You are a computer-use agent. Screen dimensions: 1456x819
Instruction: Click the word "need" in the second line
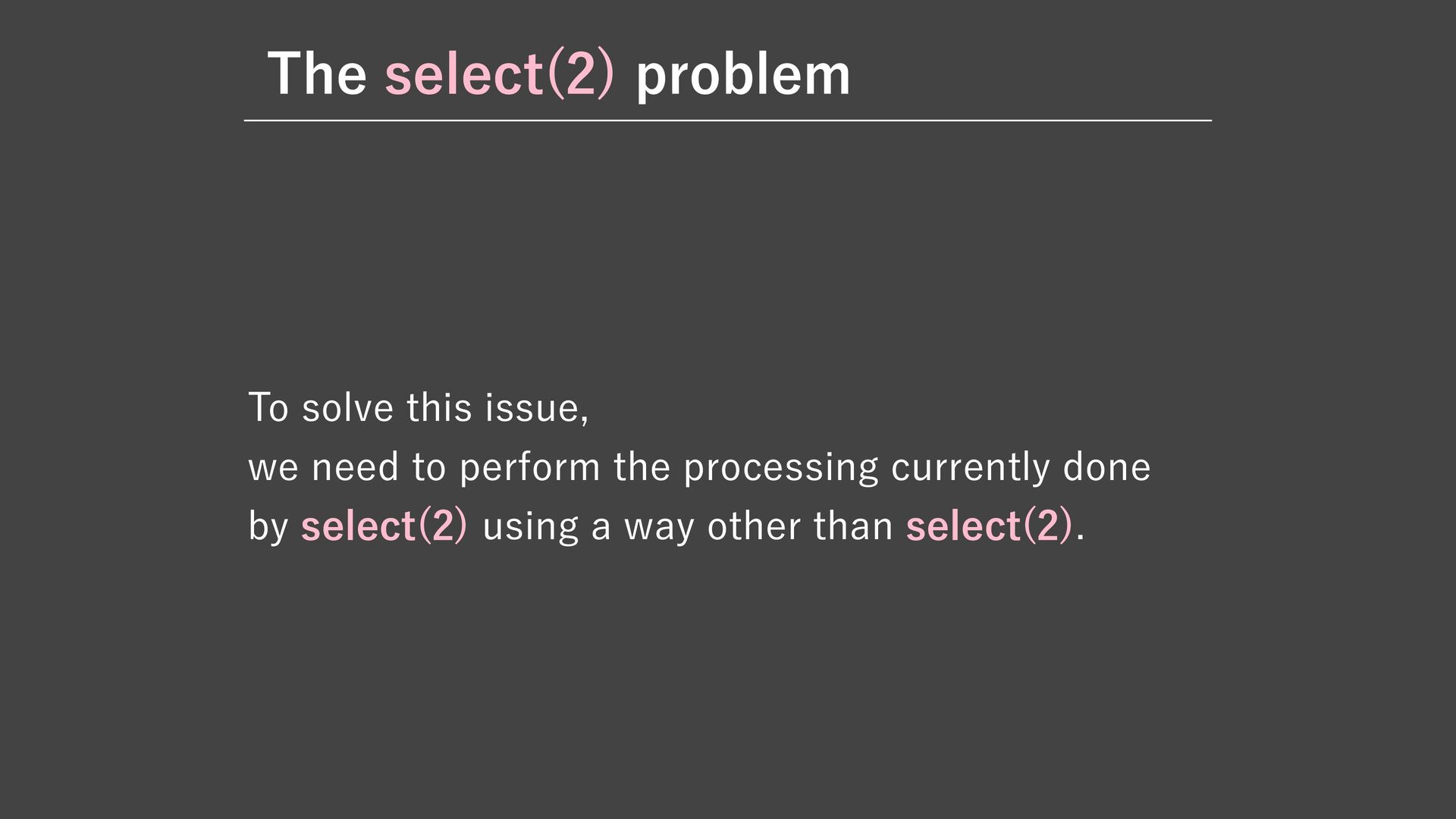(355, 467)
